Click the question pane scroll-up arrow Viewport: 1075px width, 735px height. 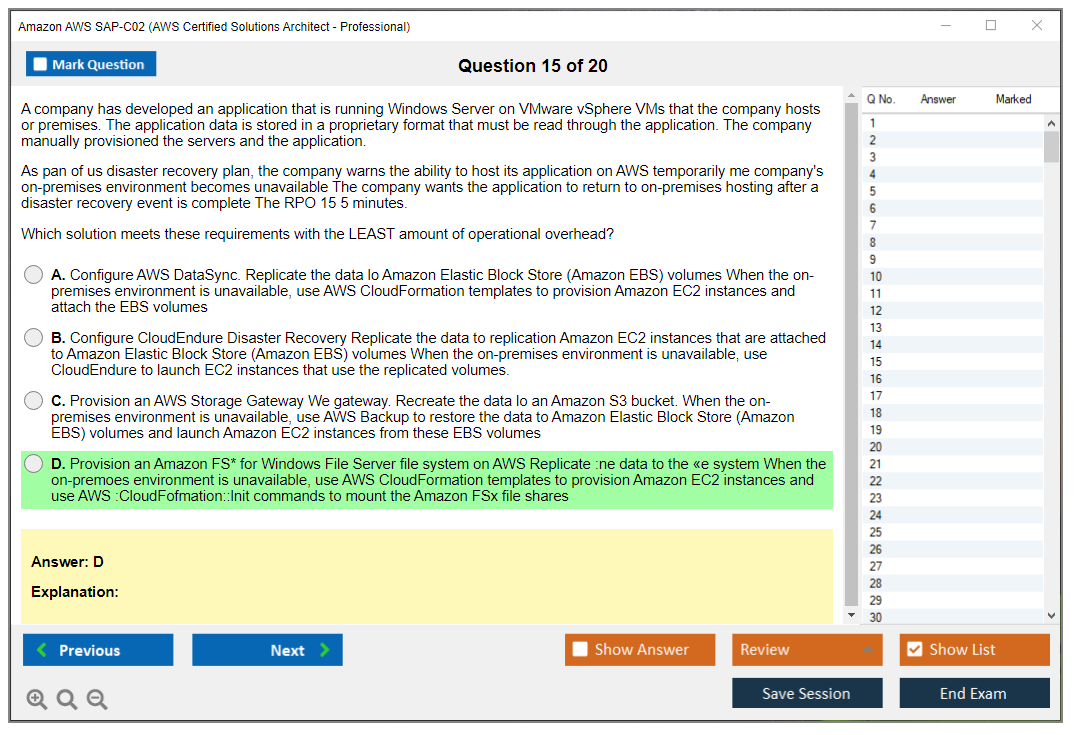coord(851,97)
